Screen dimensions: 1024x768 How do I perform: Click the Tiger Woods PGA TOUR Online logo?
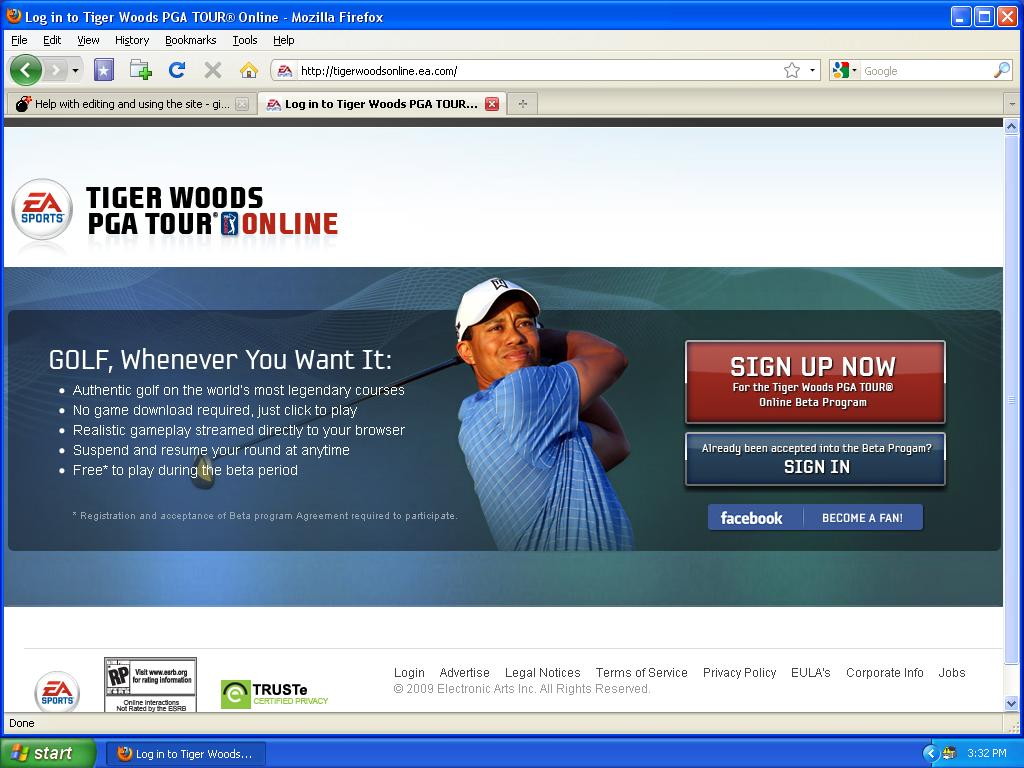212,210
